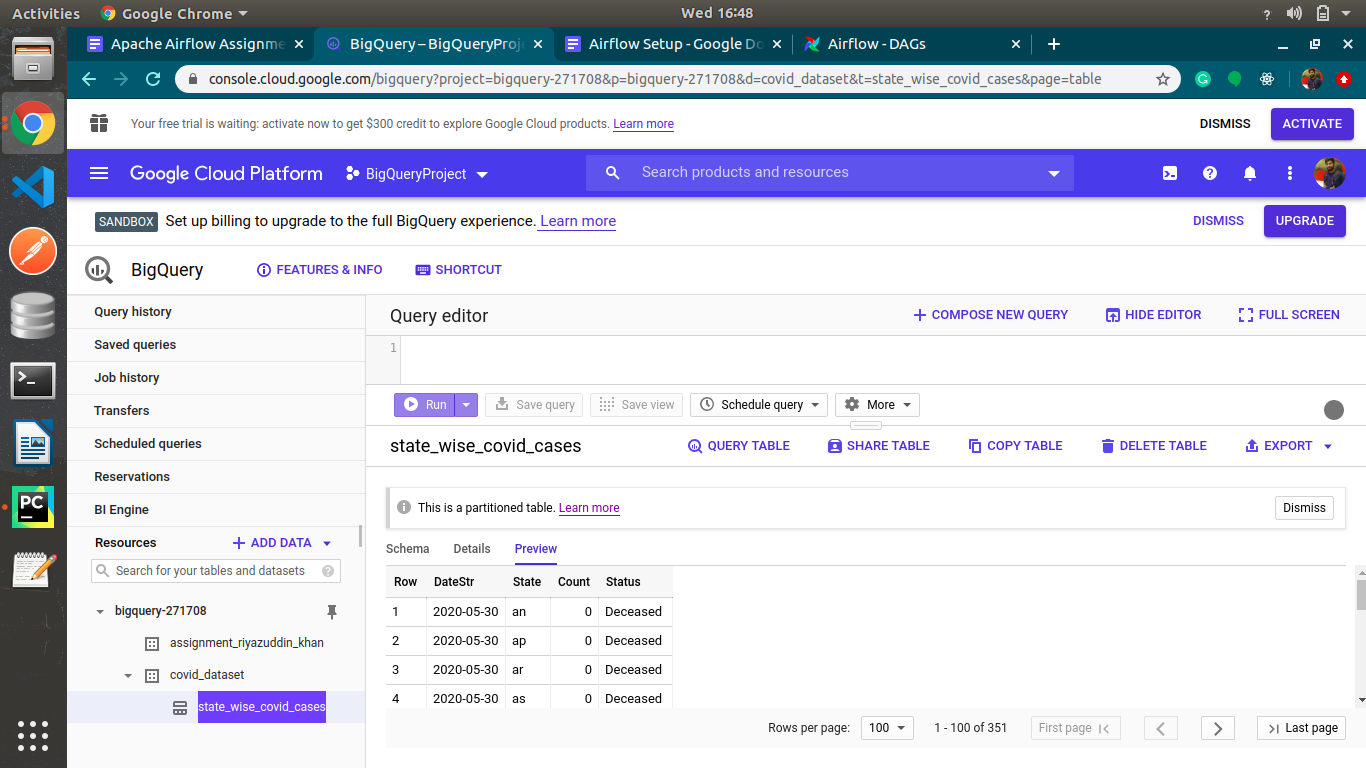Click the Google account avatar in header

(x=1330, y=173)
